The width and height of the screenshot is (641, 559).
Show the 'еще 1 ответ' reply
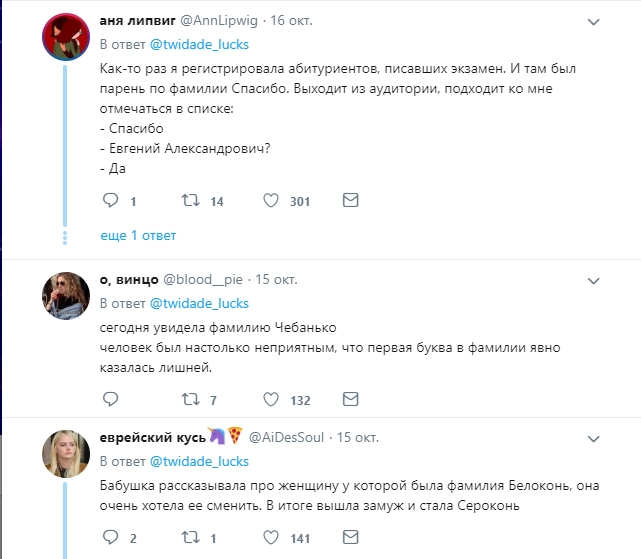point(138,236)
